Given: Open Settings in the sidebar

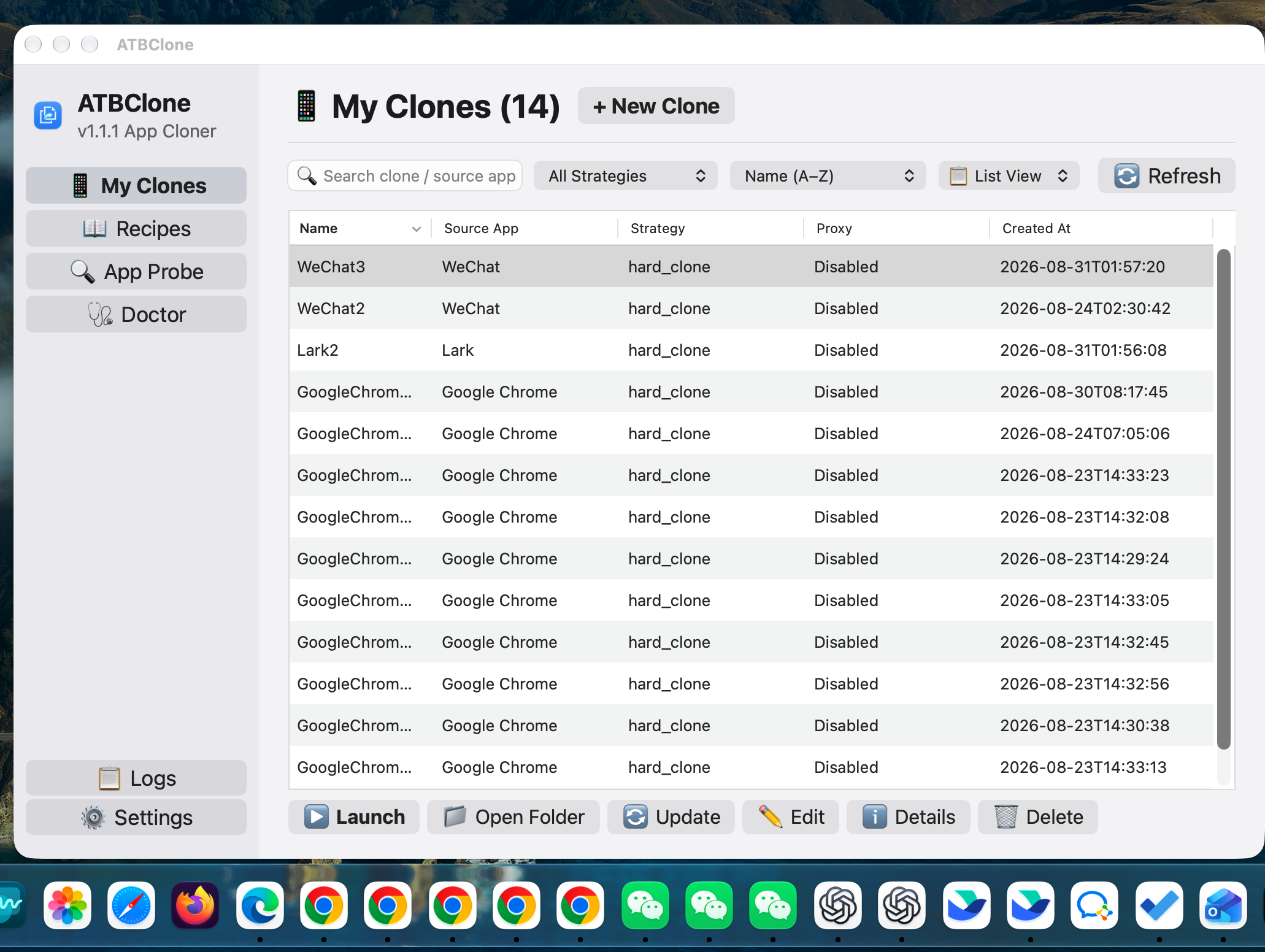Looking at the screenshot, I should tap(136, 817).
